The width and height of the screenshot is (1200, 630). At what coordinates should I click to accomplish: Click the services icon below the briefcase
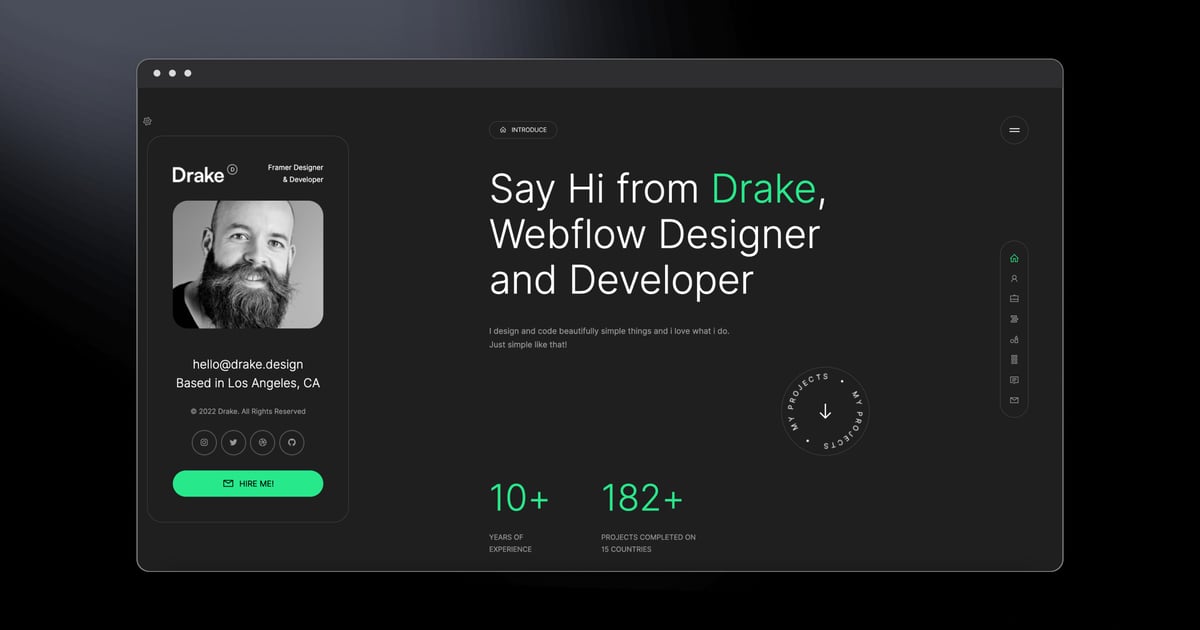(1013, 318)
